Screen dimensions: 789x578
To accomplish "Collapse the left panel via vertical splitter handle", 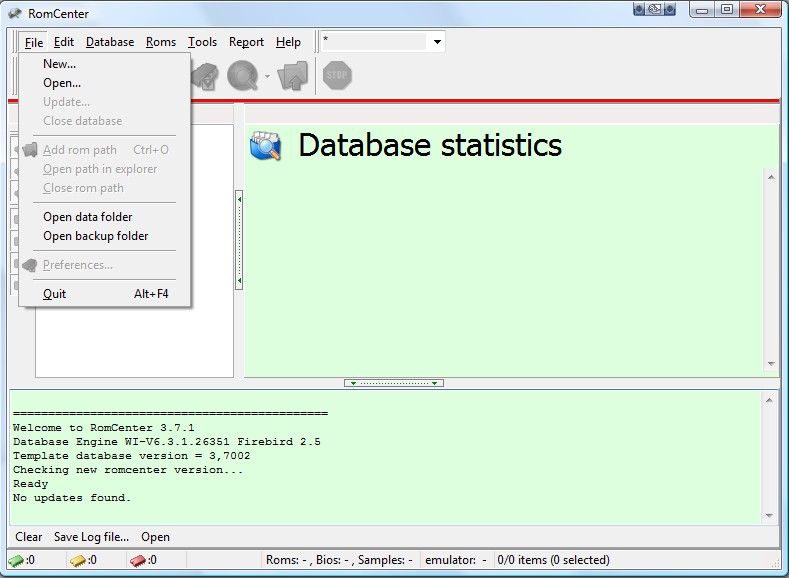I will click(239, 239).
